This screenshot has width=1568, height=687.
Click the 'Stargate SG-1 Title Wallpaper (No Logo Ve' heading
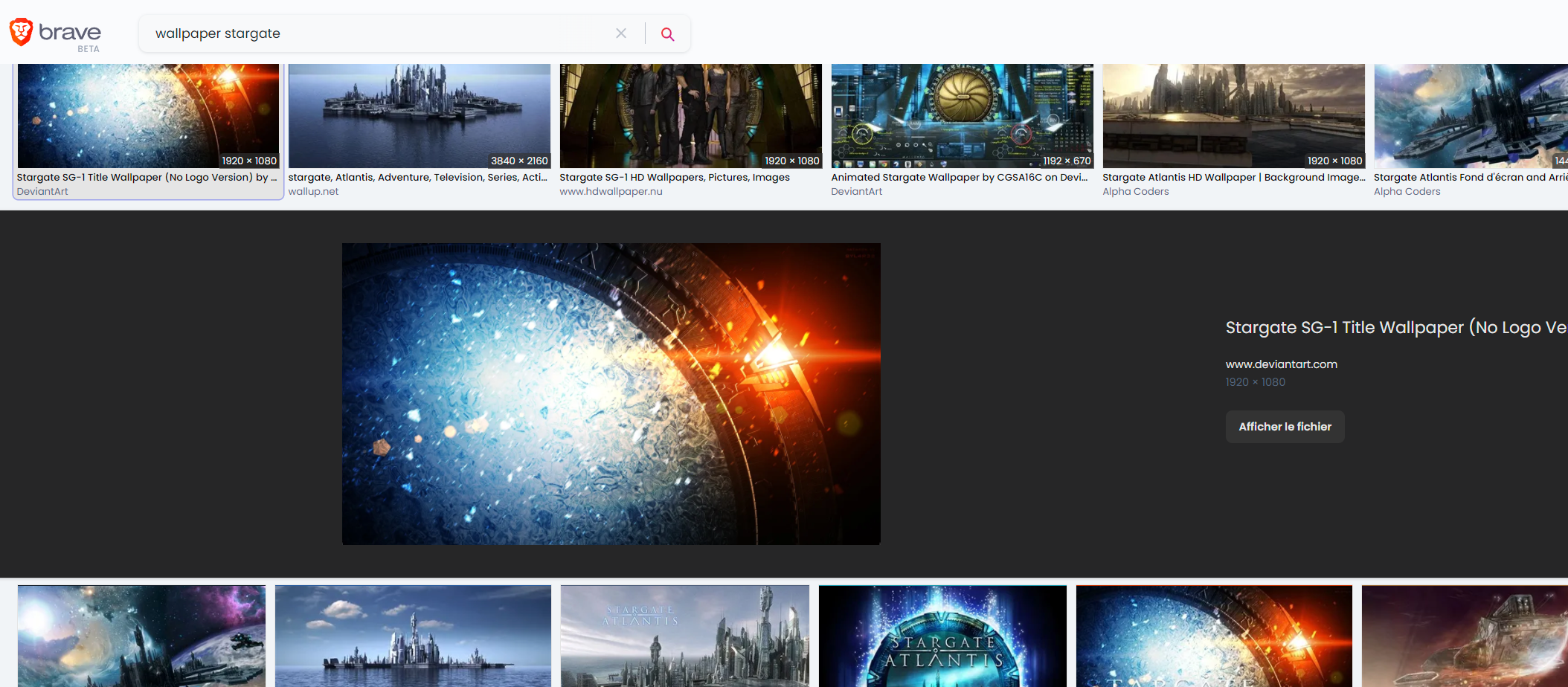click(x=1396, y=328)
